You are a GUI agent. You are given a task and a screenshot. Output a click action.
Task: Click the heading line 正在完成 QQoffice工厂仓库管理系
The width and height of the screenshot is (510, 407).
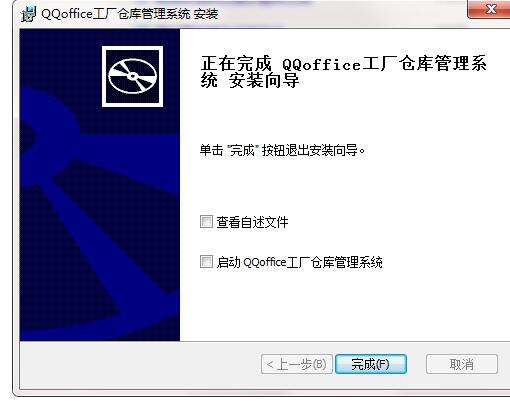point(343,63)
